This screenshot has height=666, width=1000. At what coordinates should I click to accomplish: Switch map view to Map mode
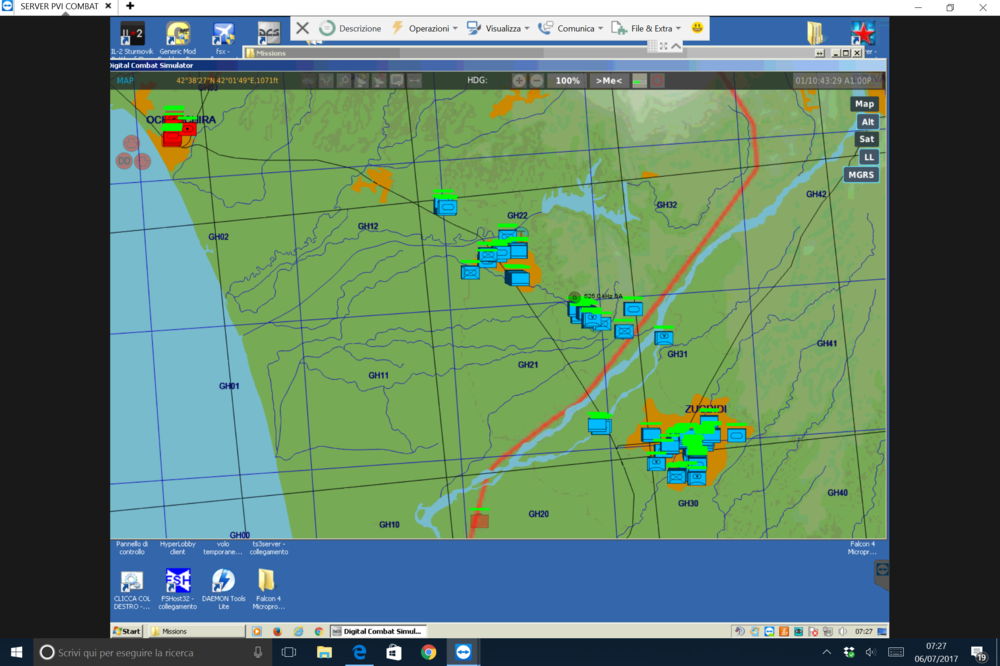point(864,104)
